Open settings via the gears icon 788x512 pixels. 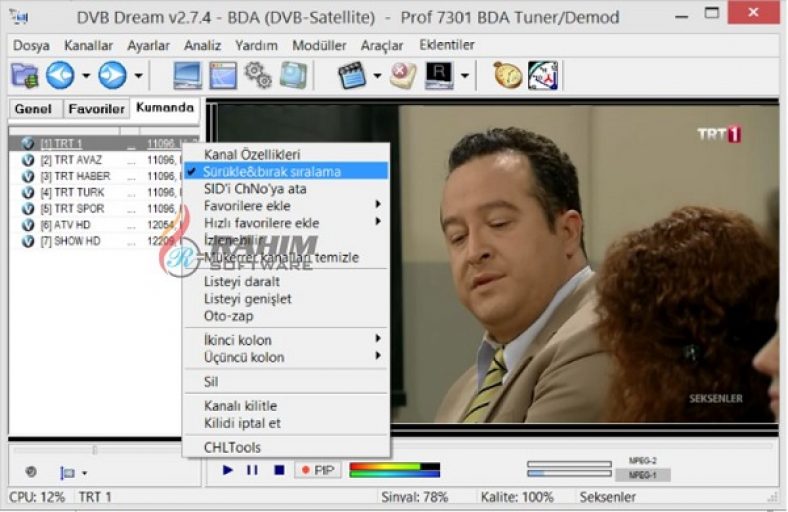click(x=258, y=75)
